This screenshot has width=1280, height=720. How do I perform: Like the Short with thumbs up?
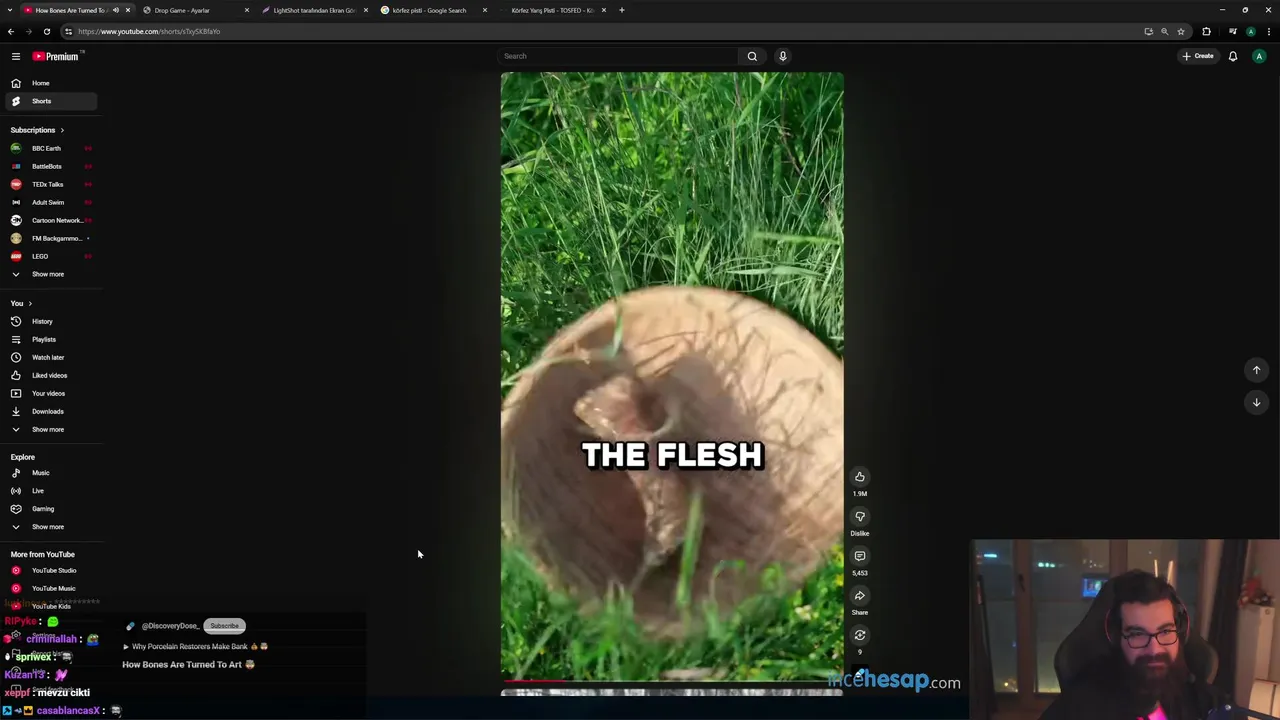click(860, 477)
